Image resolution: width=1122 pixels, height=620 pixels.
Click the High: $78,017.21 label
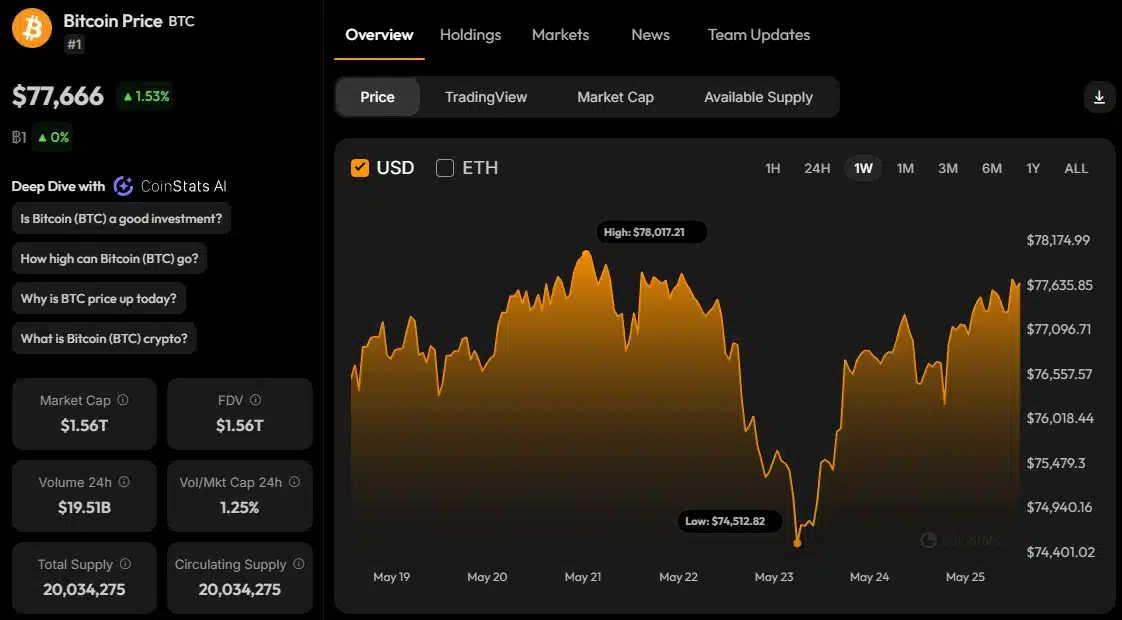tap(651, 232)
